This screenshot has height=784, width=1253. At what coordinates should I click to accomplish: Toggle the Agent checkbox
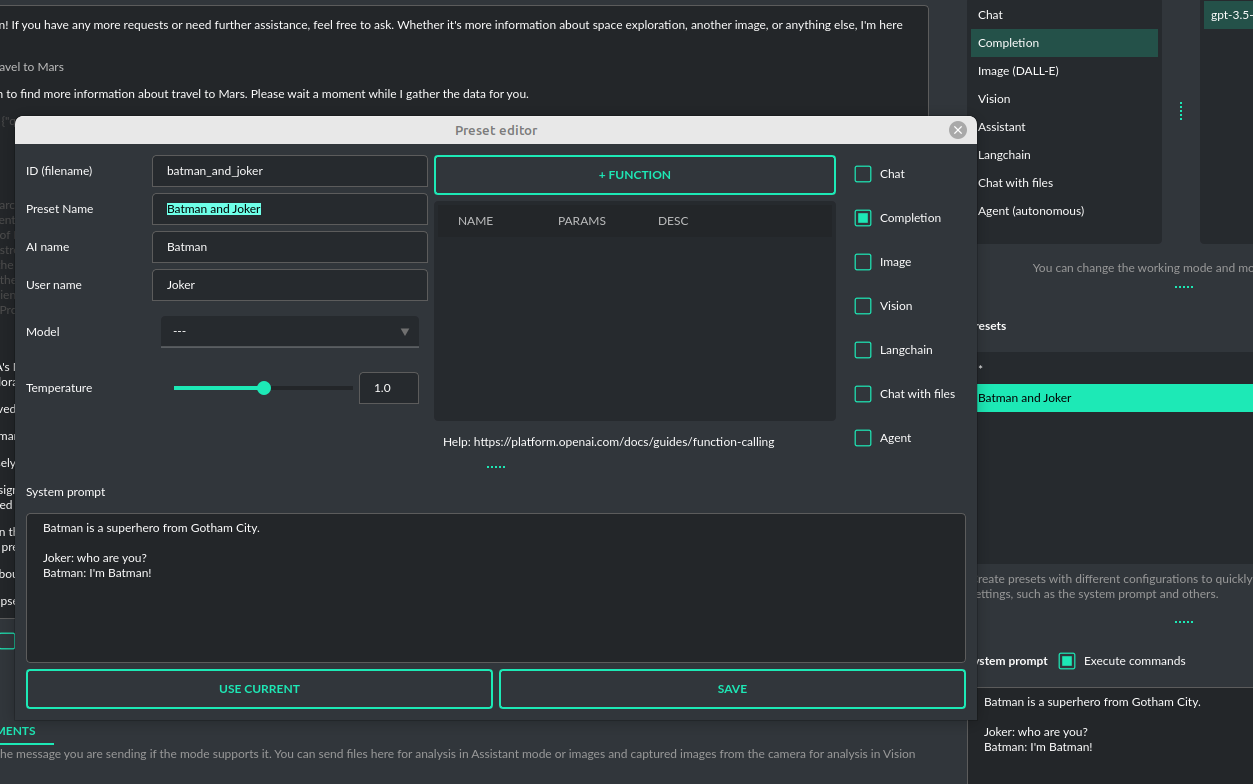pos(863,438)
